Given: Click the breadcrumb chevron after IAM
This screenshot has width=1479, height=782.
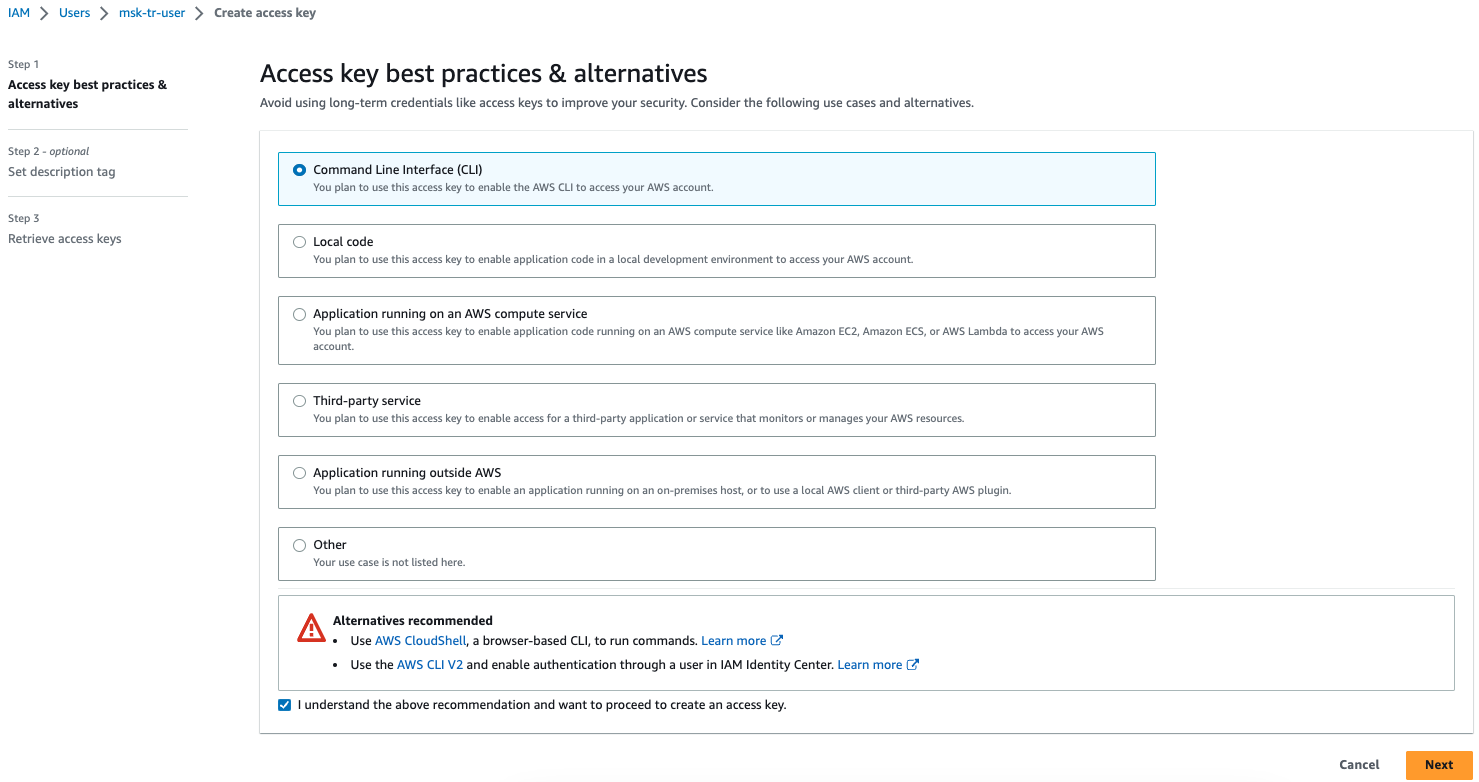Looking at the screenshot, I should click(x=44, y=13).
